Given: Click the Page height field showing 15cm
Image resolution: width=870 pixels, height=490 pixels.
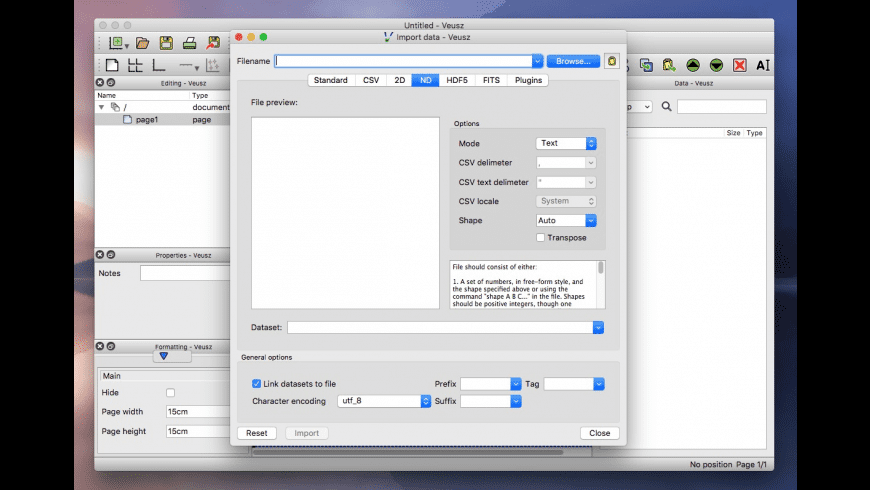Looking at the screenshot, I should click(198, 431).
